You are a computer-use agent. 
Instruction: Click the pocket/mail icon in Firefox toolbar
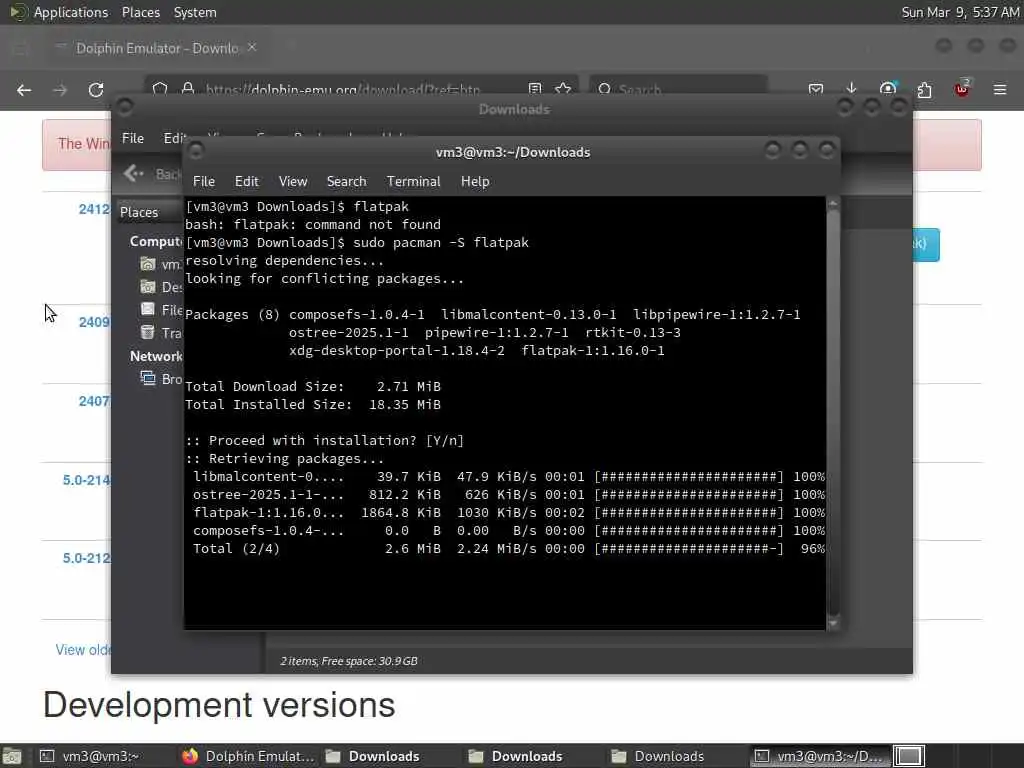[816, 89]
